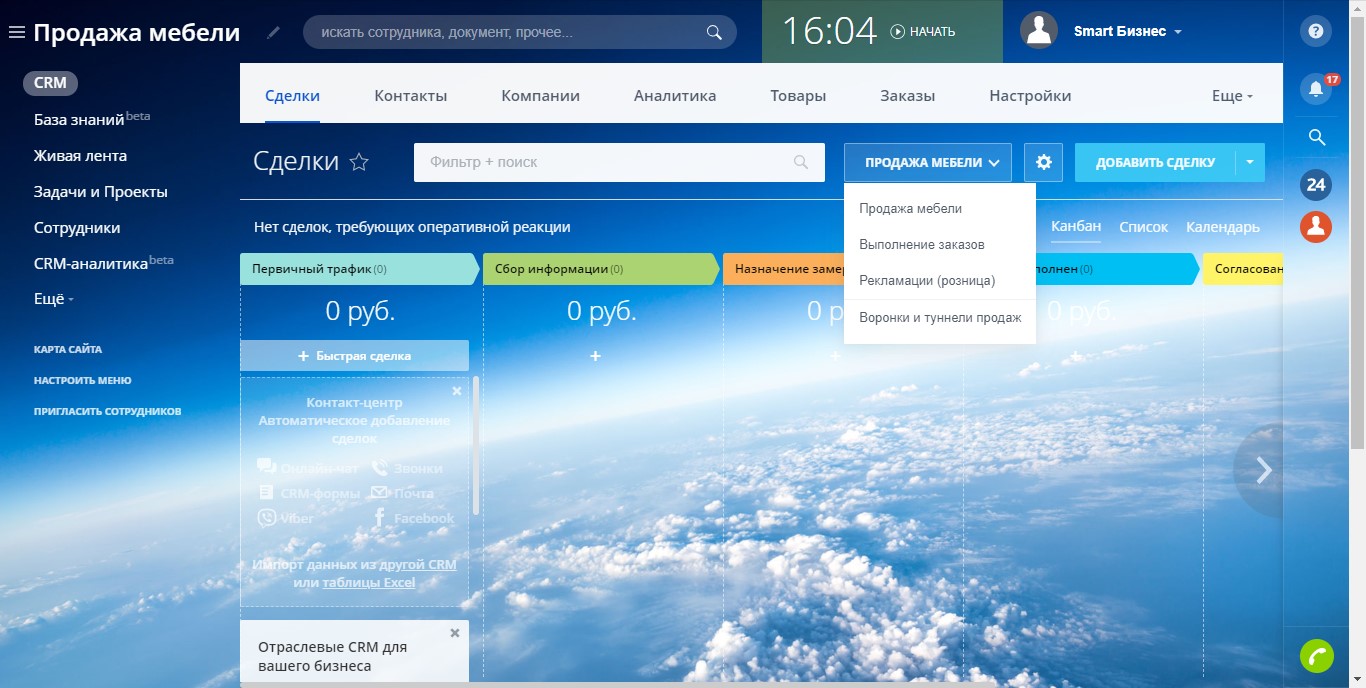Click the ДОБАВИТЬ СДЕЛКУ button
Viewport: 1366px width, 688px height.
pos(1155,162)
